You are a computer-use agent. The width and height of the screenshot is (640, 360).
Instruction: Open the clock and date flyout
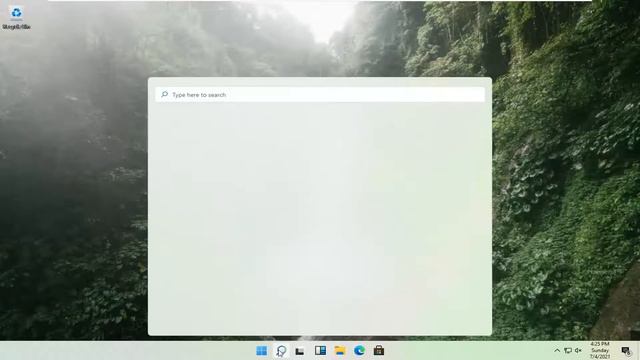600,351
